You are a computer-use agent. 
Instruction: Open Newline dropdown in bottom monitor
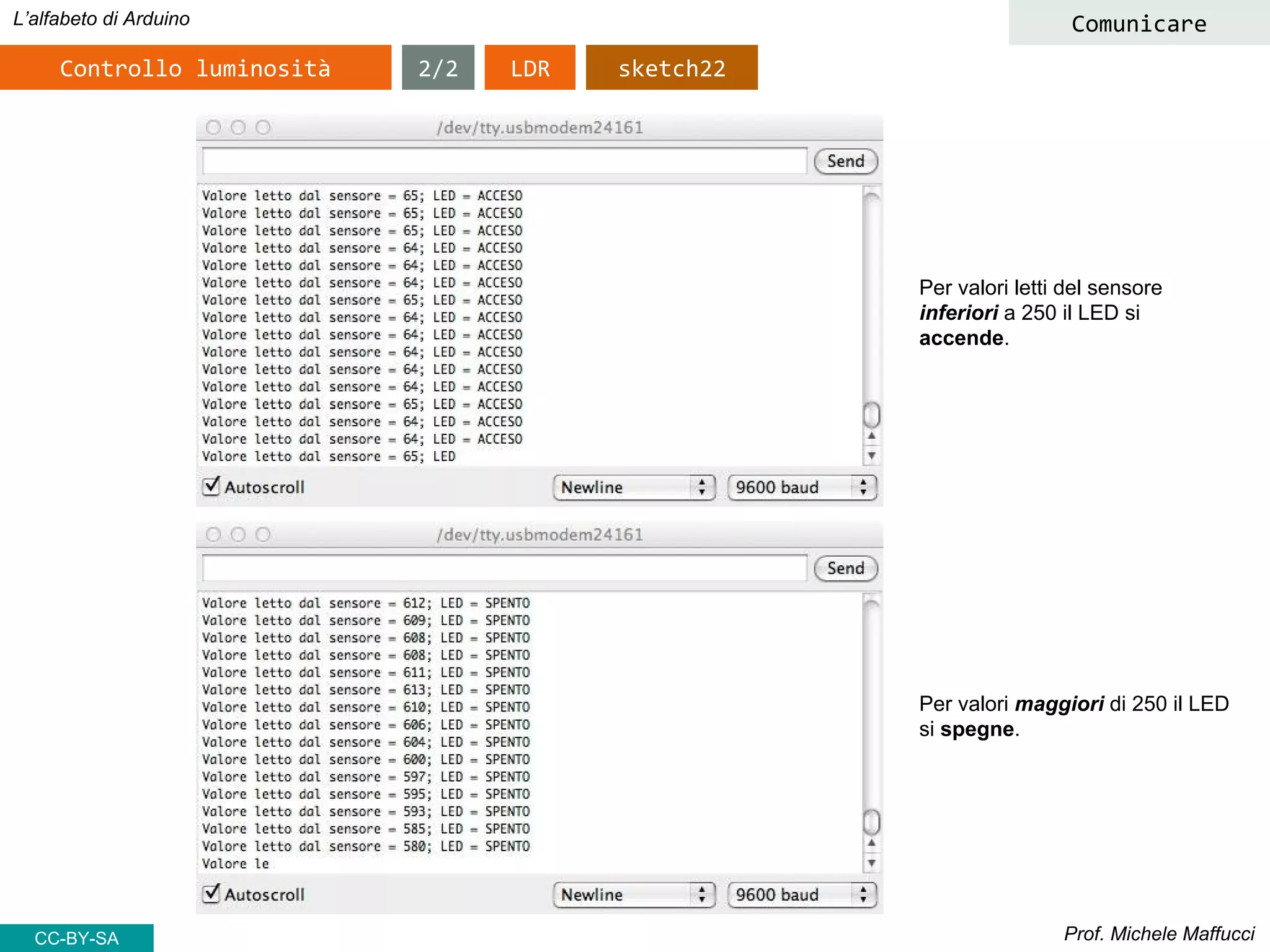[x=633, y=894]
